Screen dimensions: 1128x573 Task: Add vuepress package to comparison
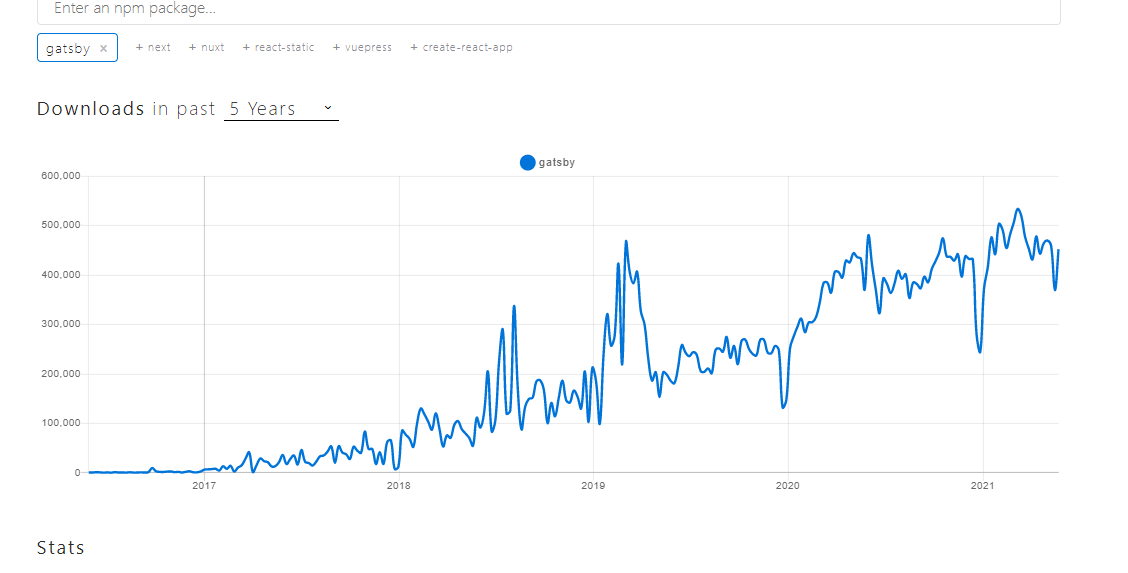click(x=363, y=47)
